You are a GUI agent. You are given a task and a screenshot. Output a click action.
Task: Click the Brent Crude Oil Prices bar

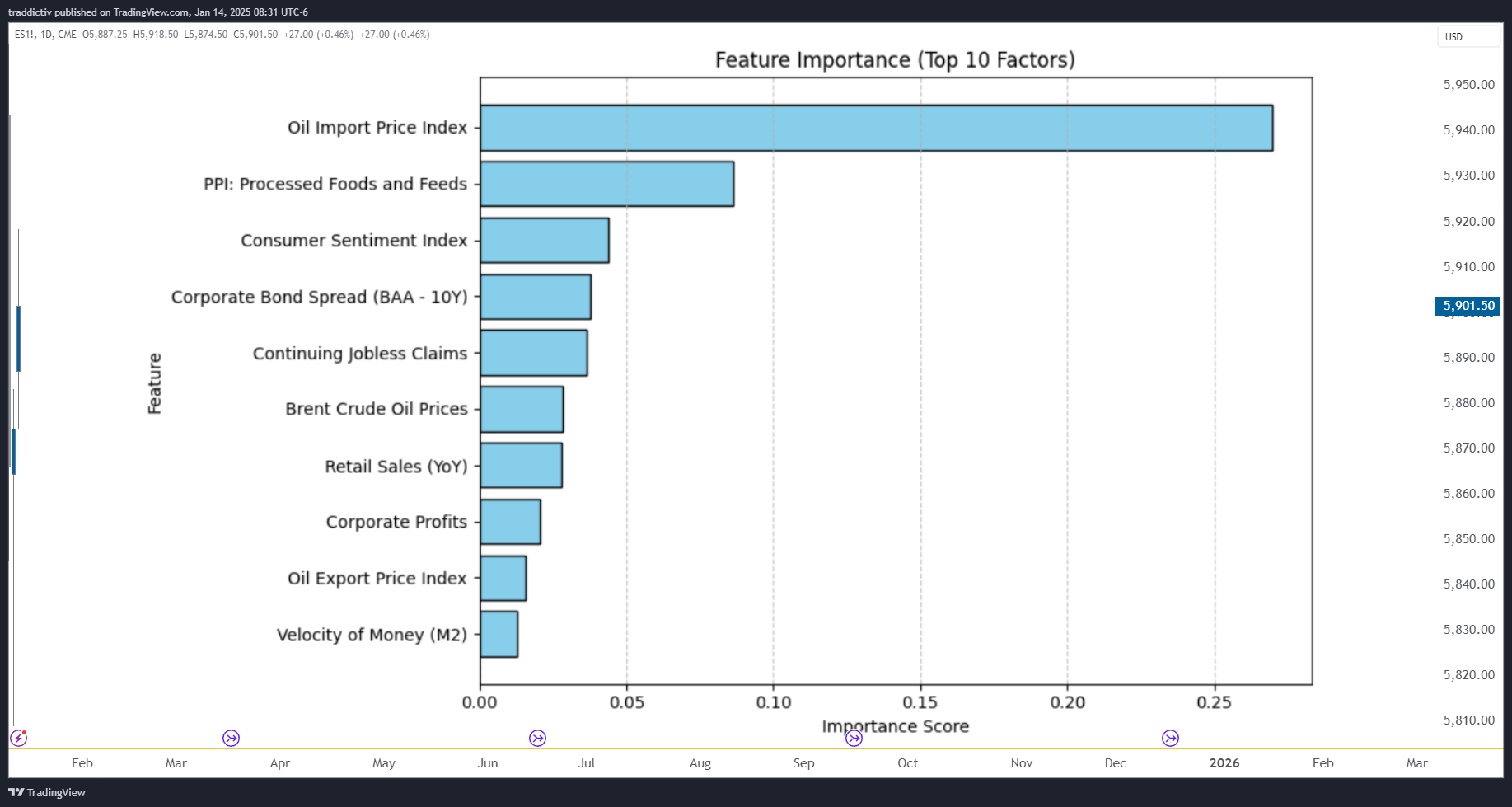[x=522, y=409]
